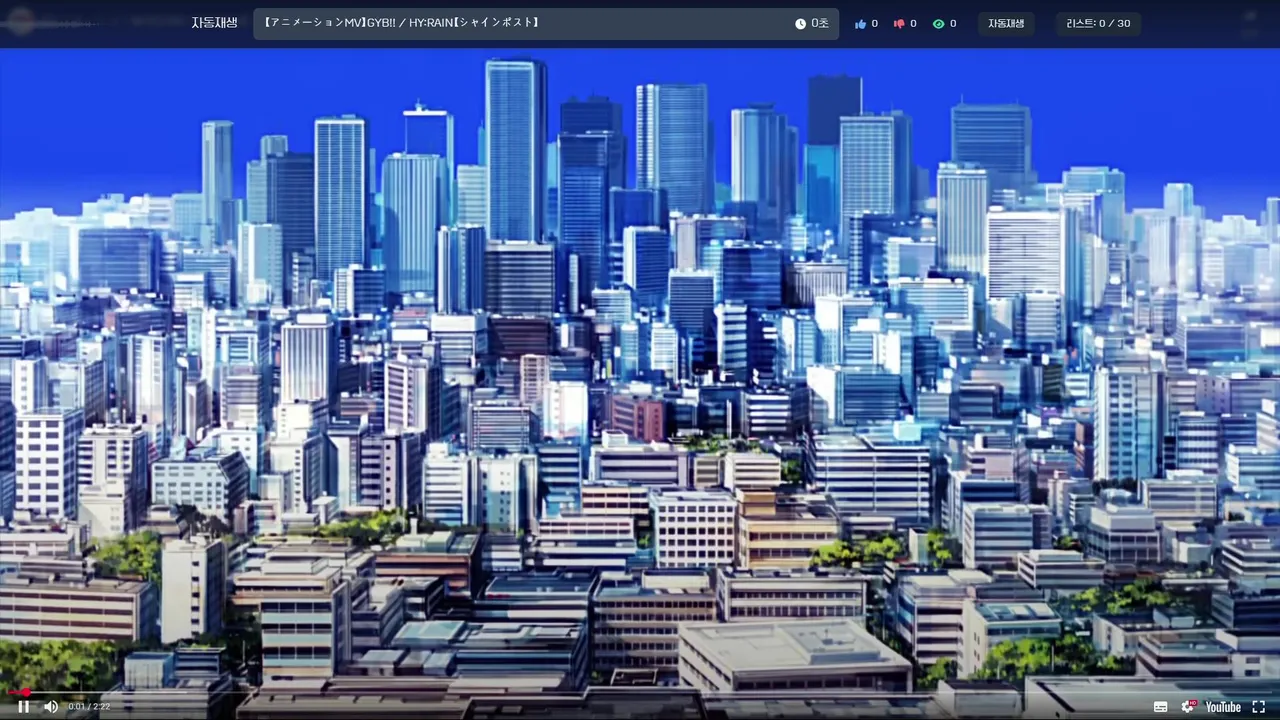This screenshot has height=720, width=1280.
Task: Mute the video volume
Action: pyautogui.click(x=51, y=707)
